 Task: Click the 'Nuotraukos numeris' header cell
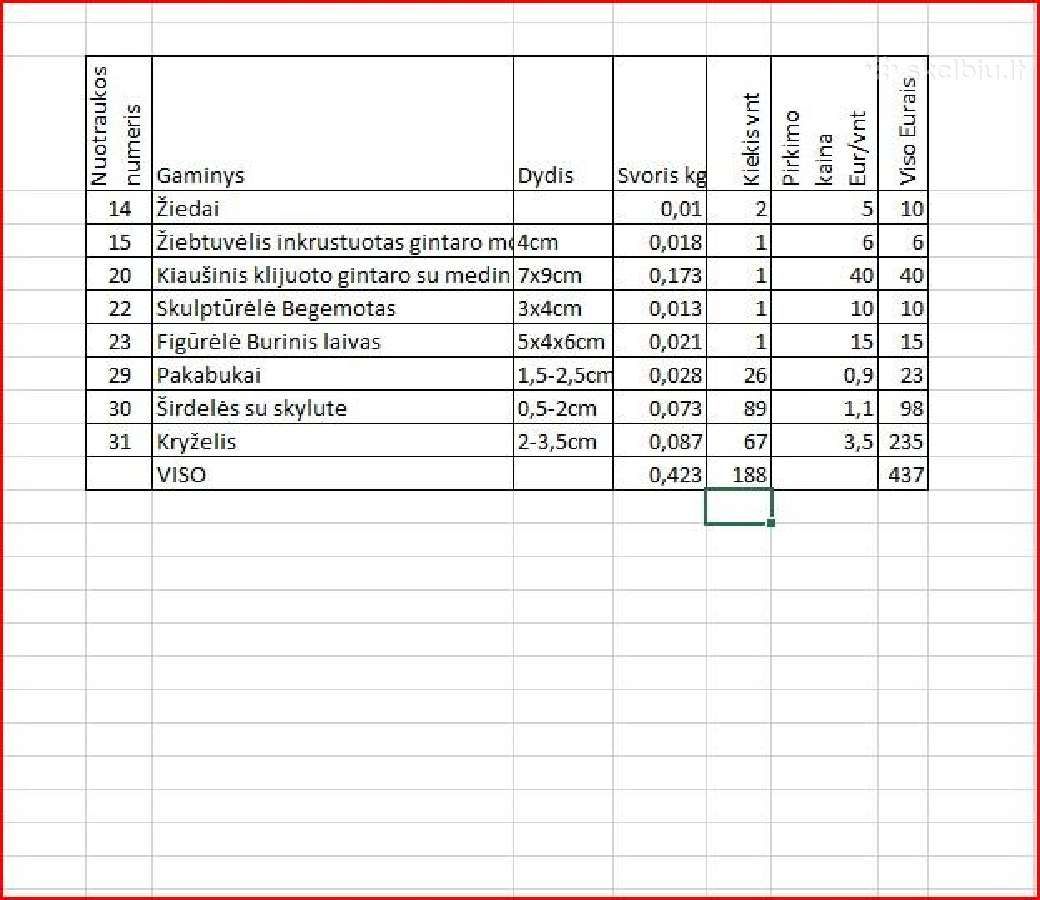tap(119, 124)
